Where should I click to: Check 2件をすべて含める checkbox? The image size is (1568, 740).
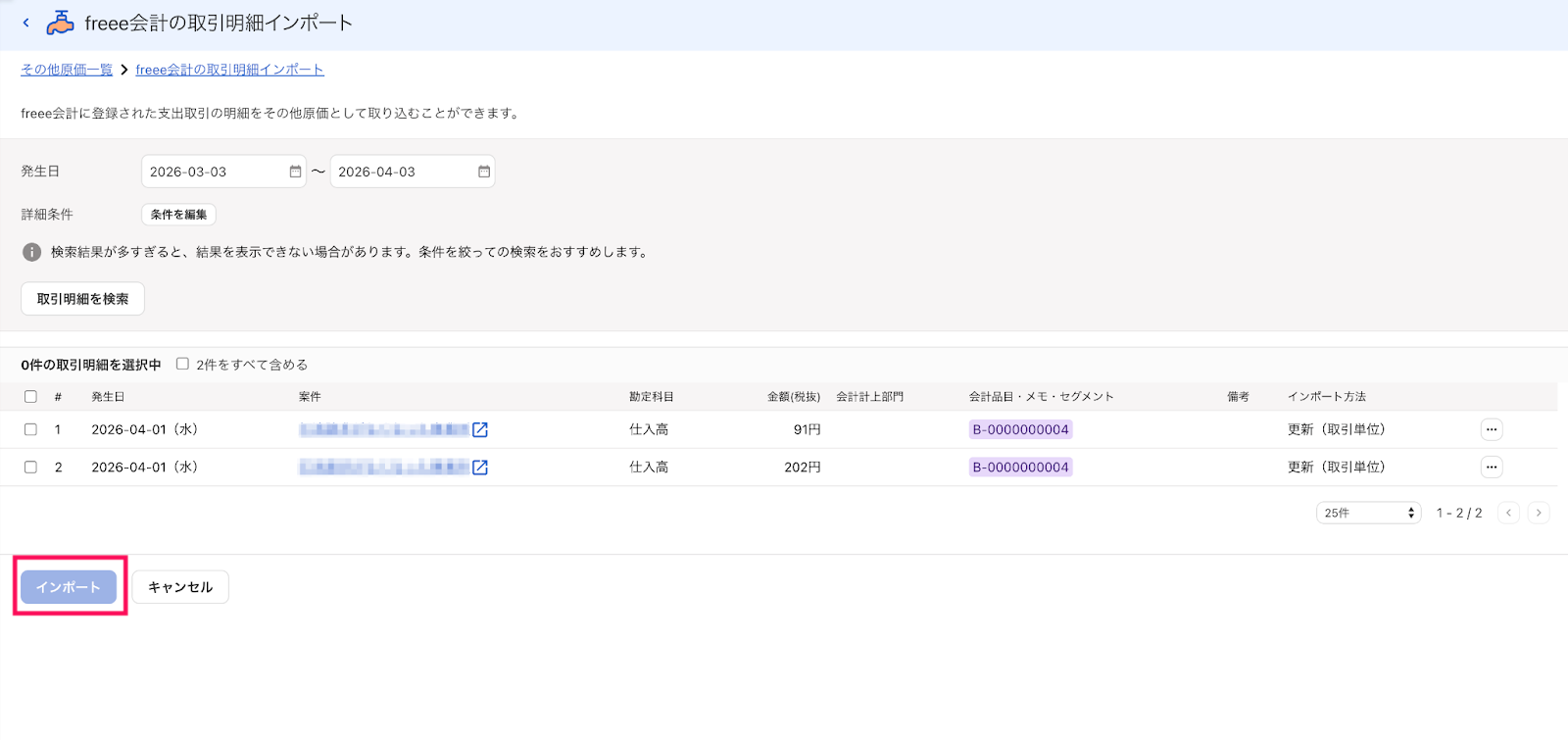[182, 364]
